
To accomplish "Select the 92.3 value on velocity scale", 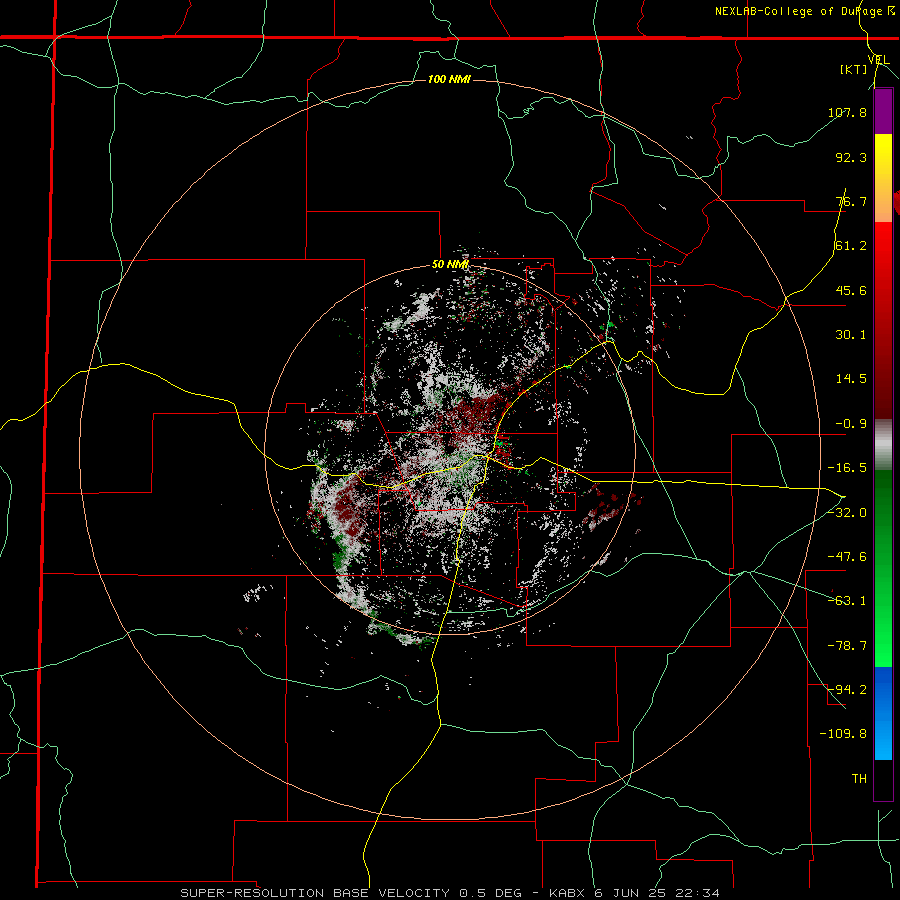I will [851, 157].
